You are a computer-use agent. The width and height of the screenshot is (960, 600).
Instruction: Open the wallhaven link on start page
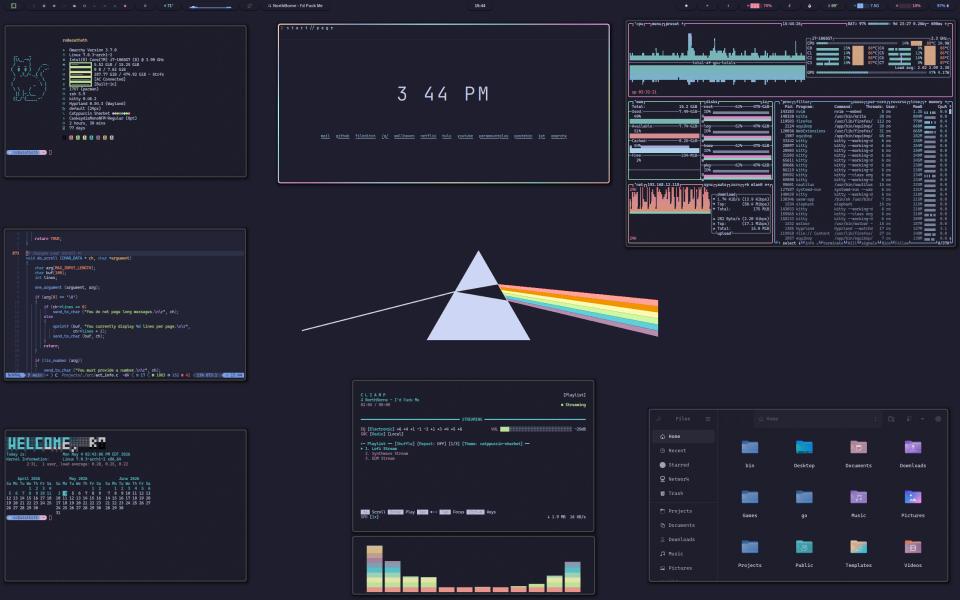pos(404,137)
